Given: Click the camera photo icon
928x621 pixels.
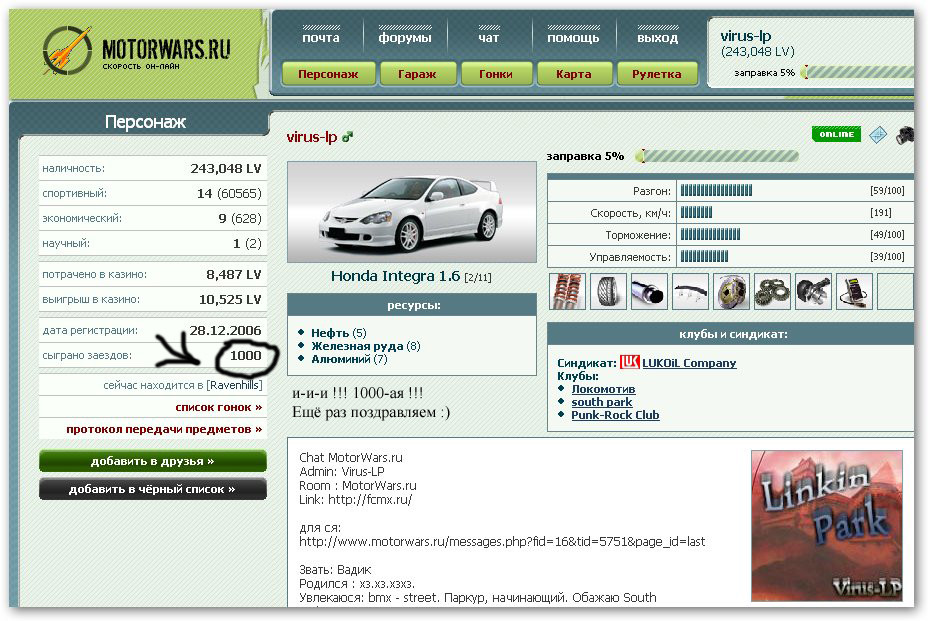Looking at the screenshot, I should coord(905,135).
